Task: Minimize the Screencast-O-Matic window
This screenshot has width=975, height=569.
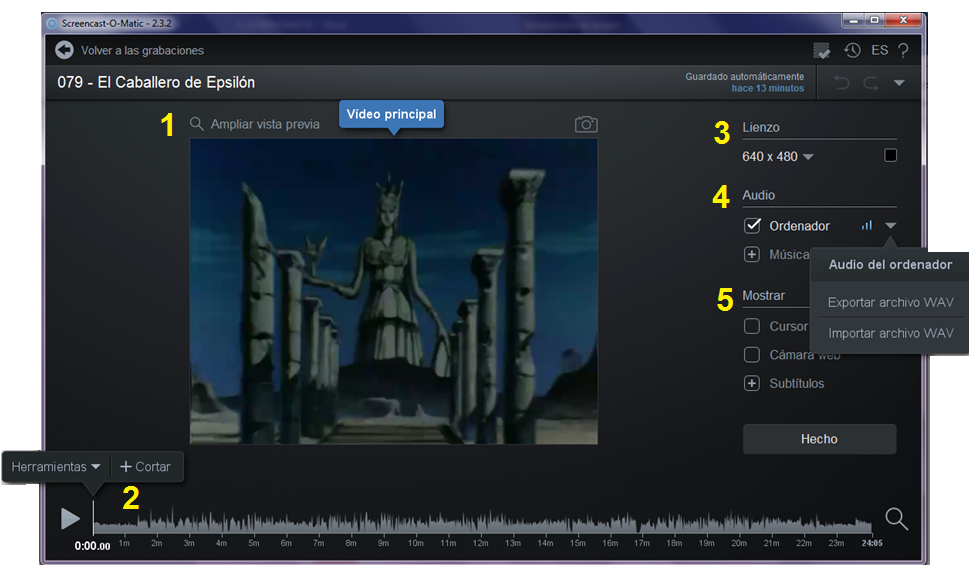Action: pyautogui.click(x=854, y=21)
